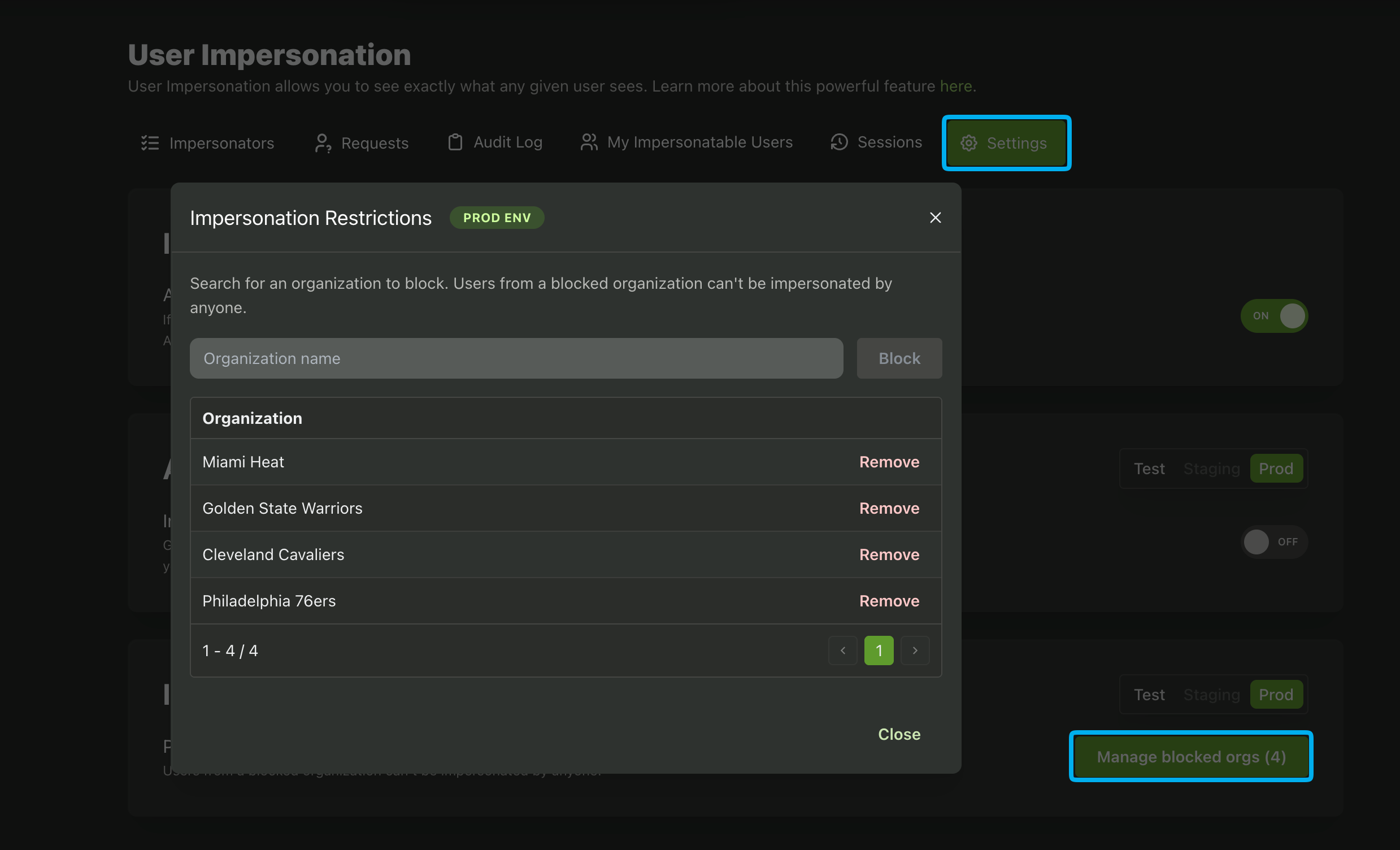
Task: Open the Impersonators tab
Action: click(x=207, y=142)
